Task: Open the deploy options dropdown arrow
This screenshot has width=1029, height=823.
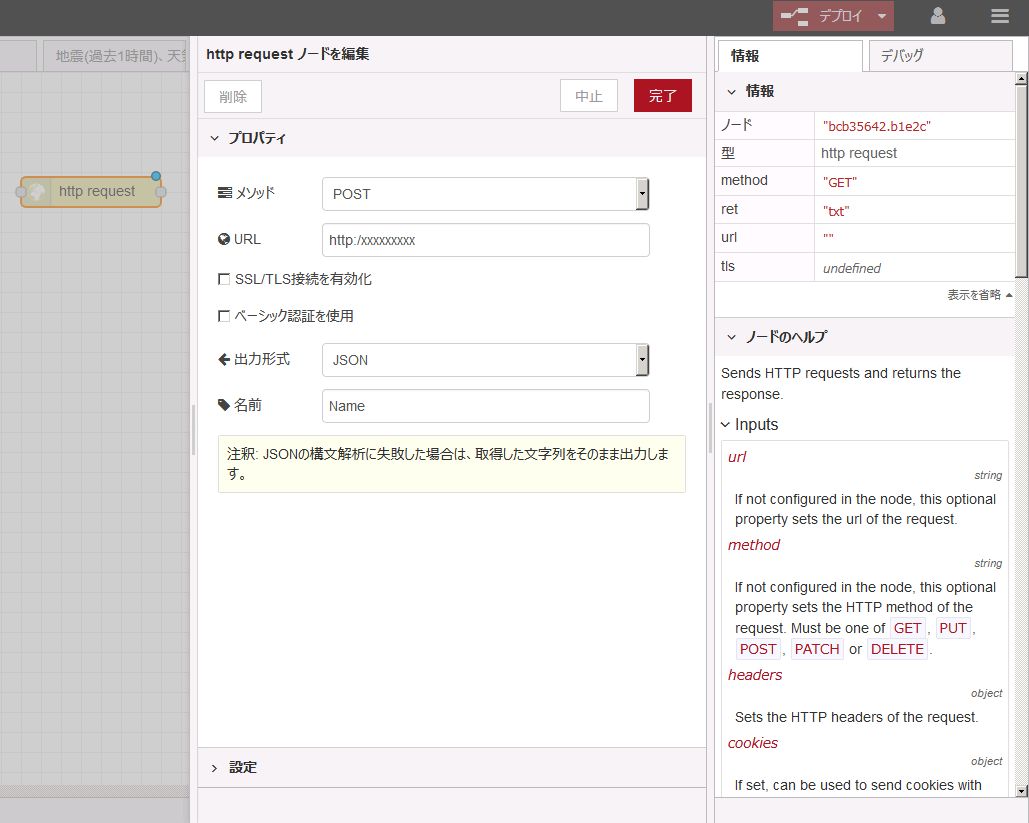Action: pyautogui.click(x=882, y=16)
